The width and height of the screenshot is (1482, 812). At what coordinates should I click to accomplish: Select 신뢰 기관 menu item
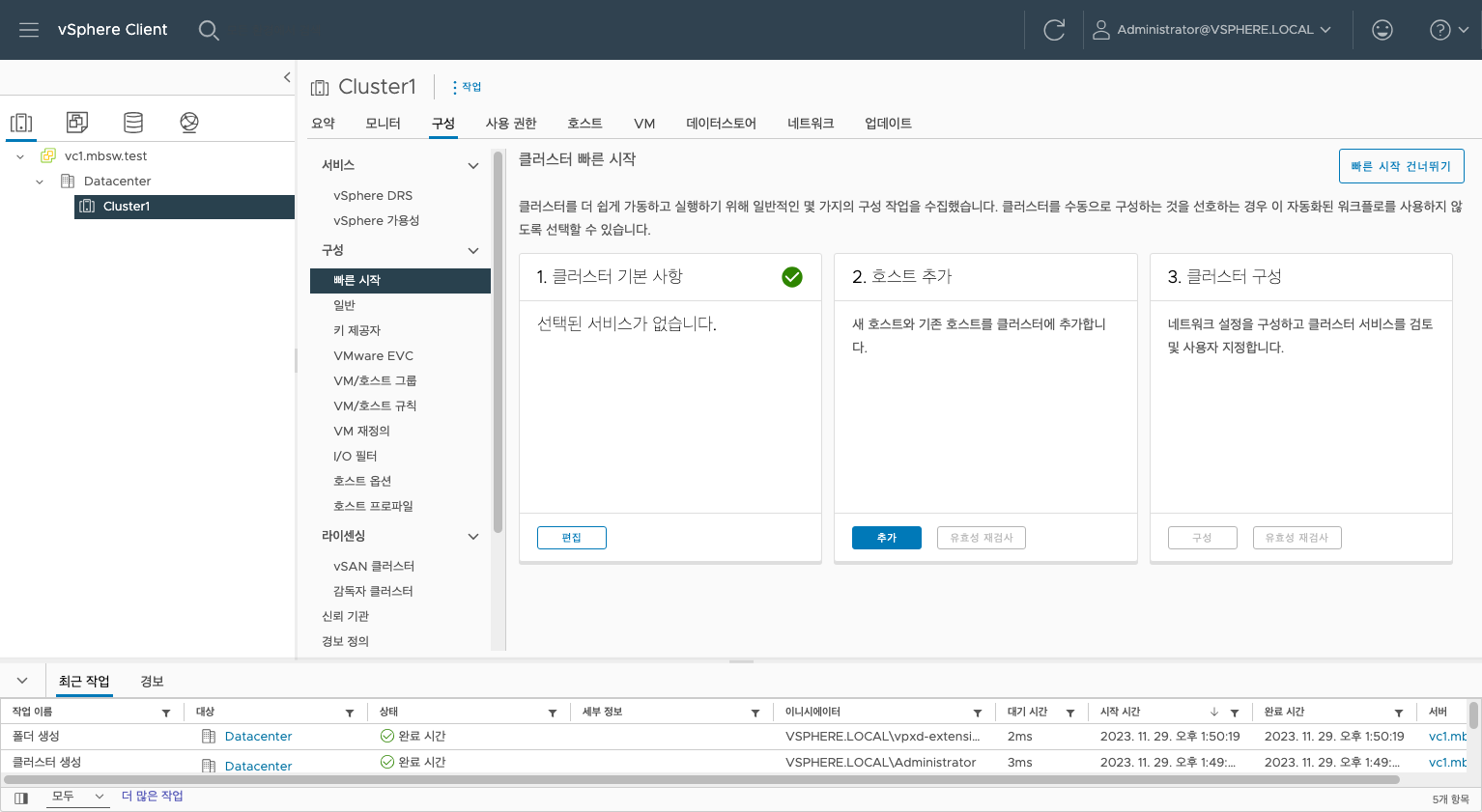(x=345, y=616)
